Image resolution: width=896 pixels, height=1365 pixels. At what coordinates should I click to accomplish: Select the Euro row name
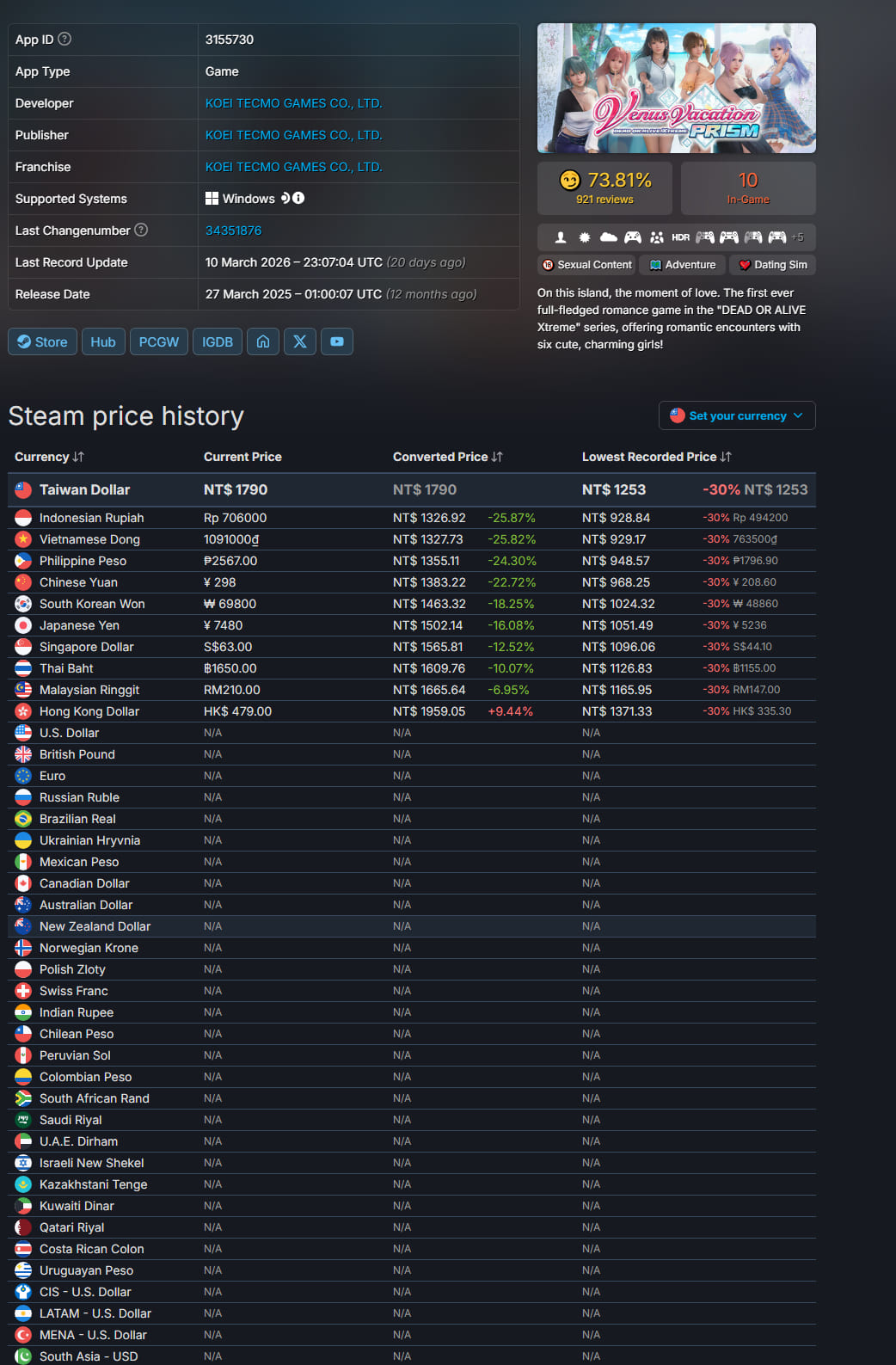(x=52, y=776)
